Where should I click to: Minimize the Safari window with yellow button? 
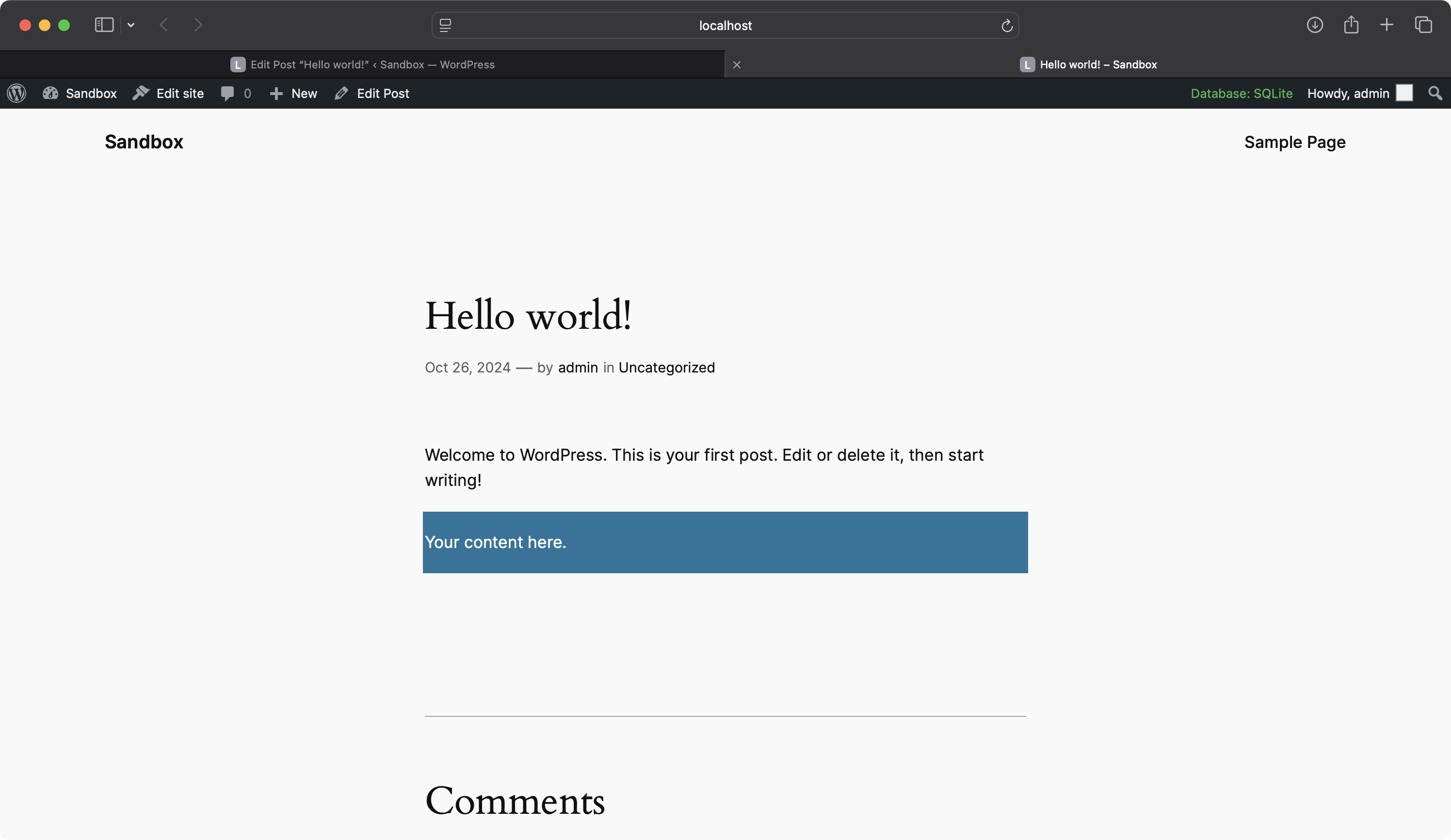(44, 25)
